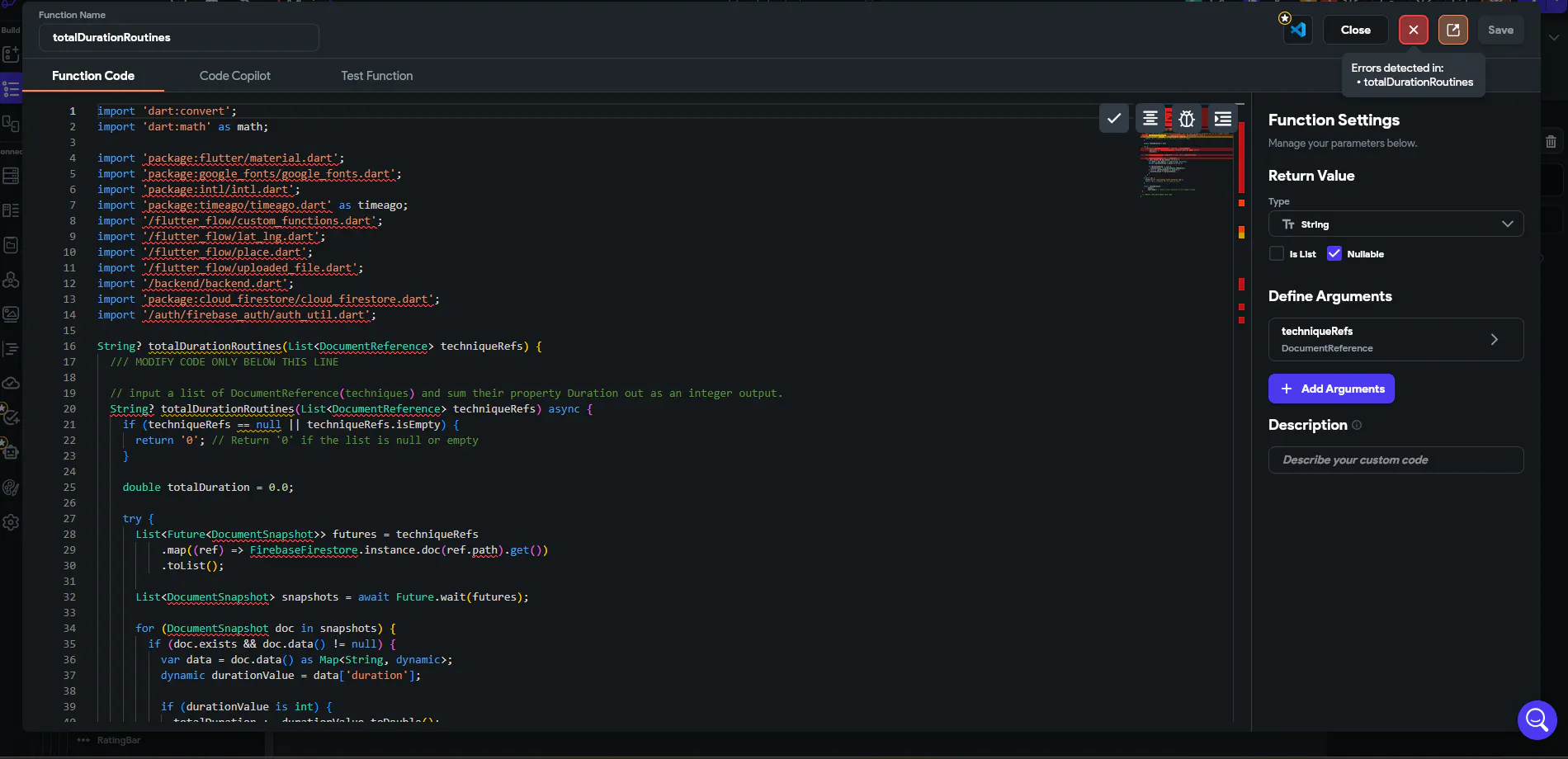Screen dimensions: 1568x759
Task: Click the indent lines icon in the editor toolbar
Action: (1223, 119)
